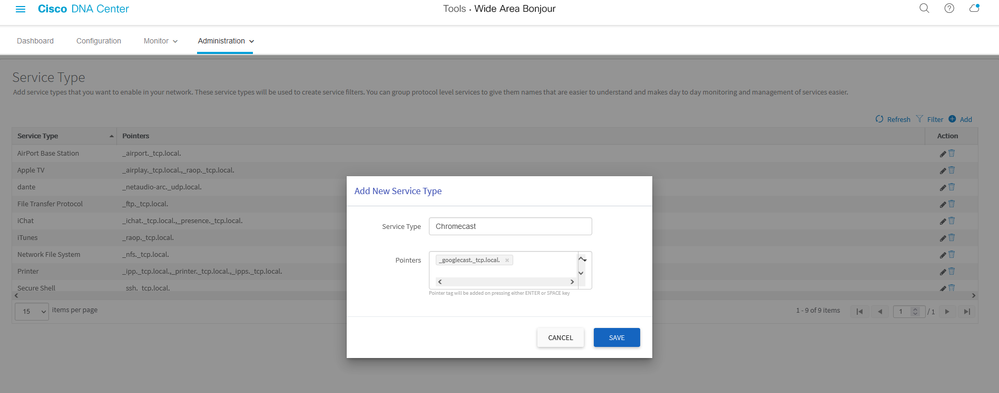Screen dimensions: 999x393
Task: Remove the _googlecast._tcp.local. pointer tag
Action: pyautogui.click(x=507, y=261)
